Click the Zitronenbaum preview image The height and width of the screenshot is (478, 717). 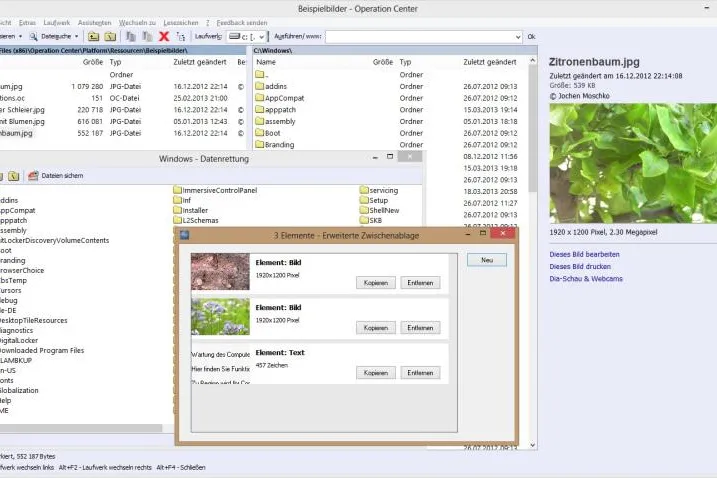[x=633, y=163]
